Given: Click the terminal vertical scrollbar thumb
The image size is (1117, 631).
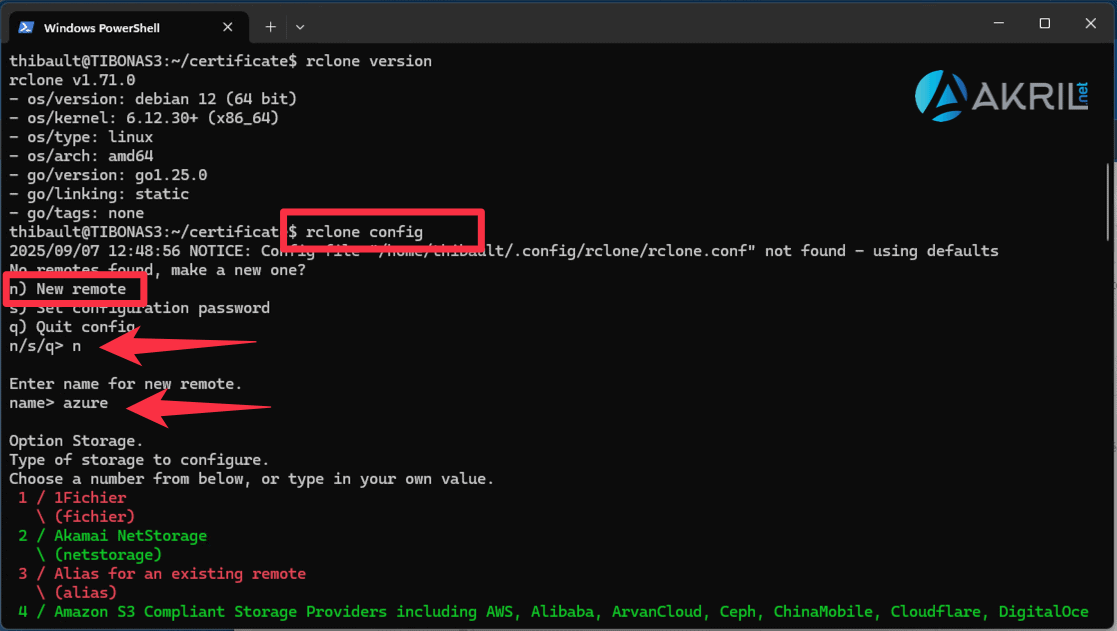Looking at the screenshot, I should pyautogui.click(x=1108, y=202).
